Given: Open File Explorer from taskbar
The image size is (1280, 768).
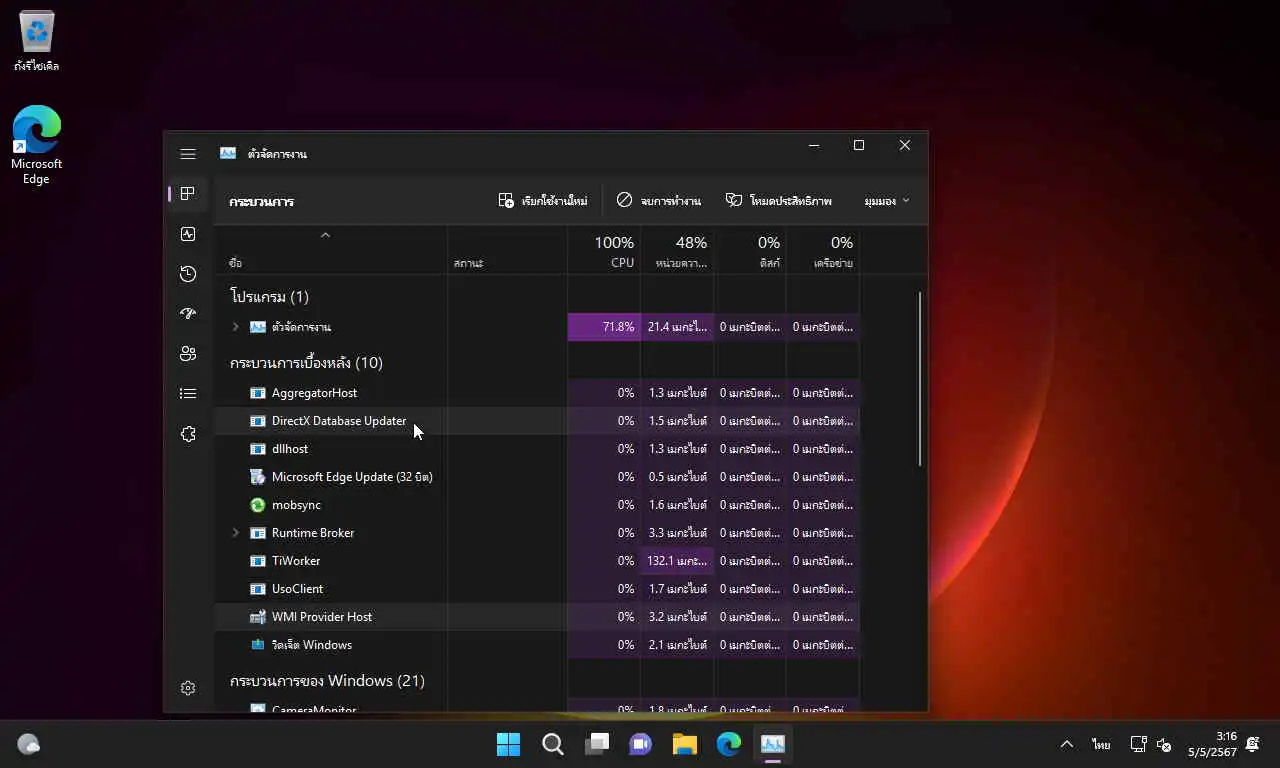Looking at the screenshot, I should point(684,744).
